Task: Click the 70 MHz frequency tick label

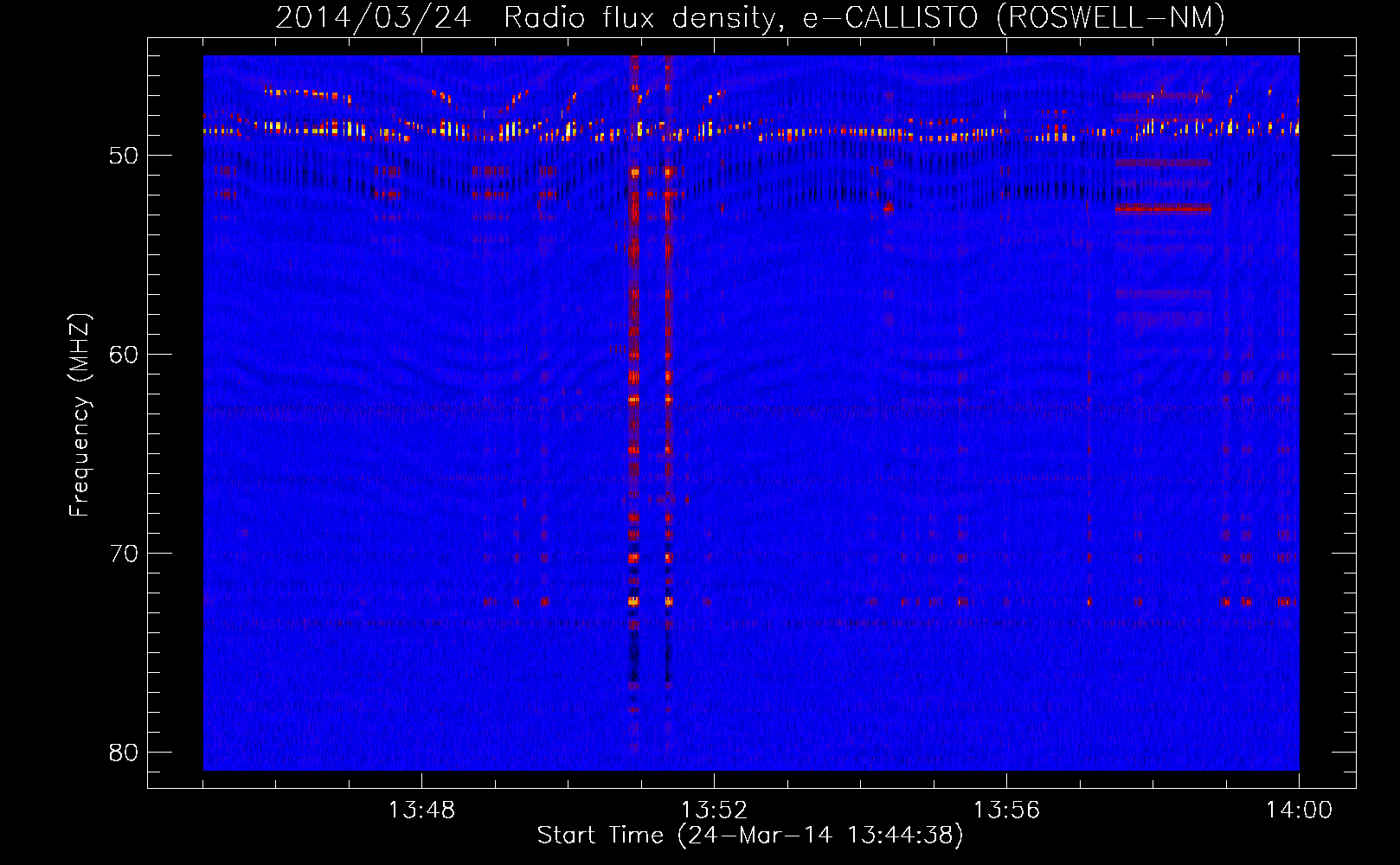Action: pyautogui.click(x=124, y=554)
